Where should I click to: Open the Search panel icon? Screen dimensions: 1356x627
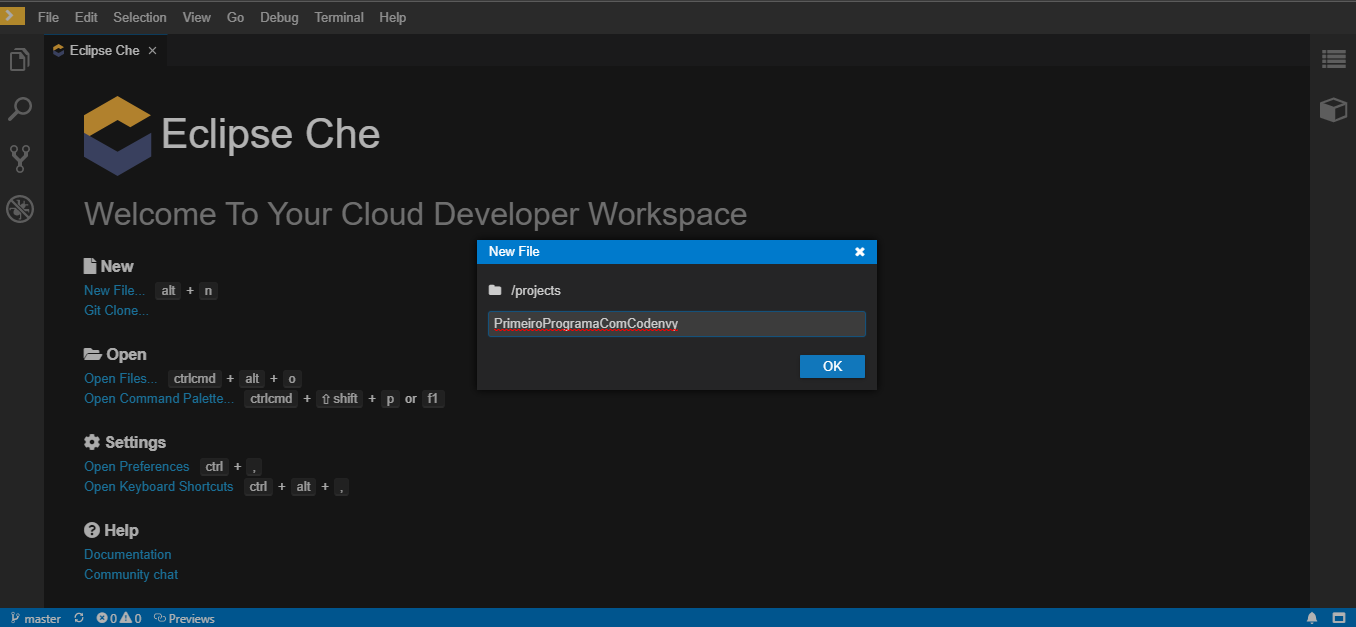(20, 109)
